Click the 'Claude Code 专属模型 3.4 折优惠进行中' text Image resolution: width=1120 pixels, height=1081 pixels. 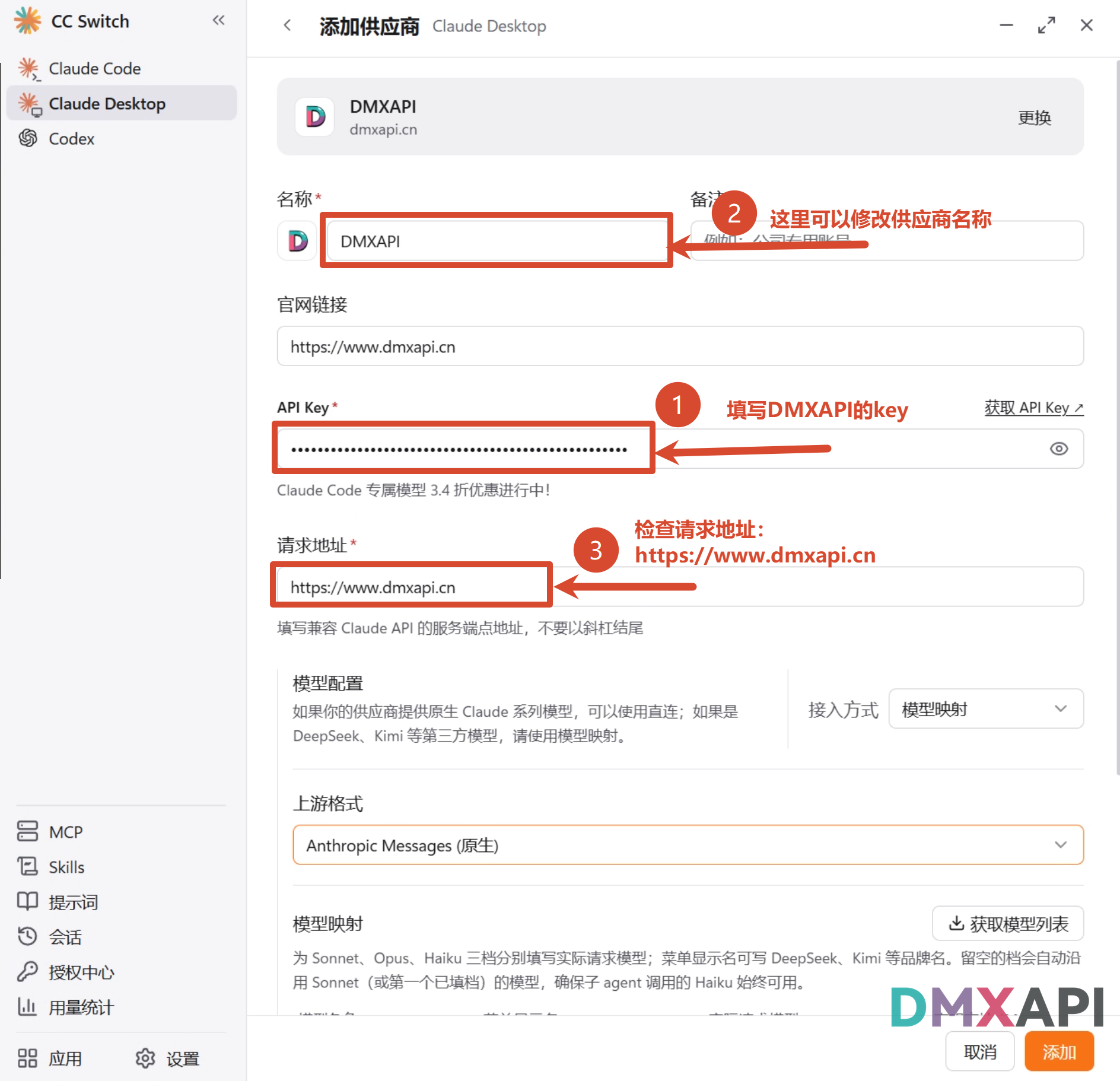[413, 490]
